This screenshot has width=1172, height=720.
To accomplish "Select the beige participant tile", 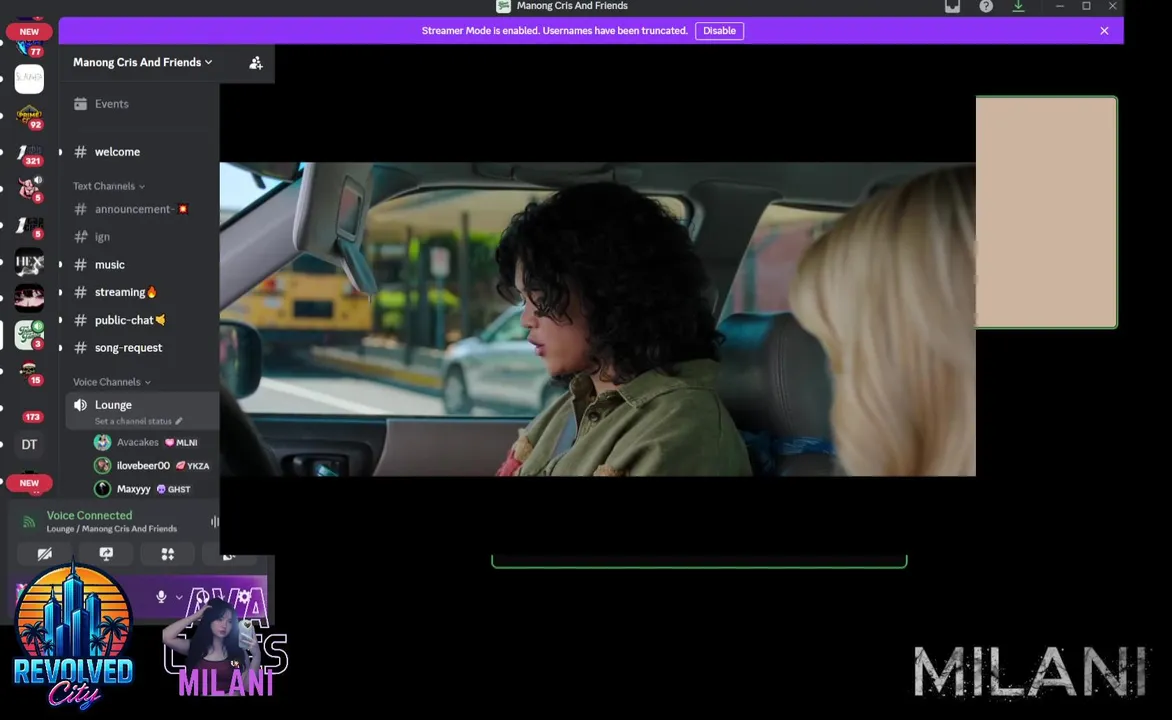I will 1046,212.
